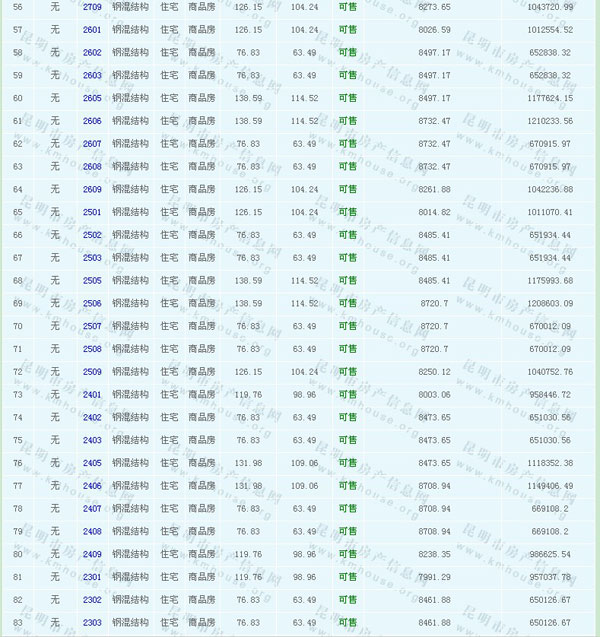View unit 2503 via its link

92,258
